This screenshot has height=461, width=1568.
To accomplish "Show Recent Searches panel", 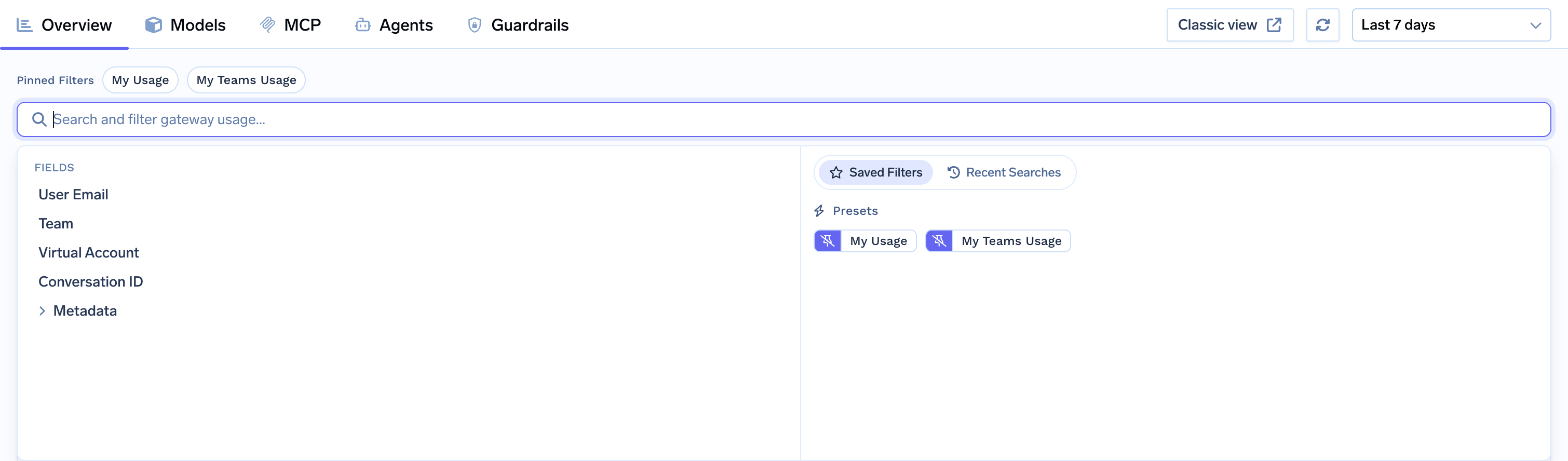I will point(1004,173).
